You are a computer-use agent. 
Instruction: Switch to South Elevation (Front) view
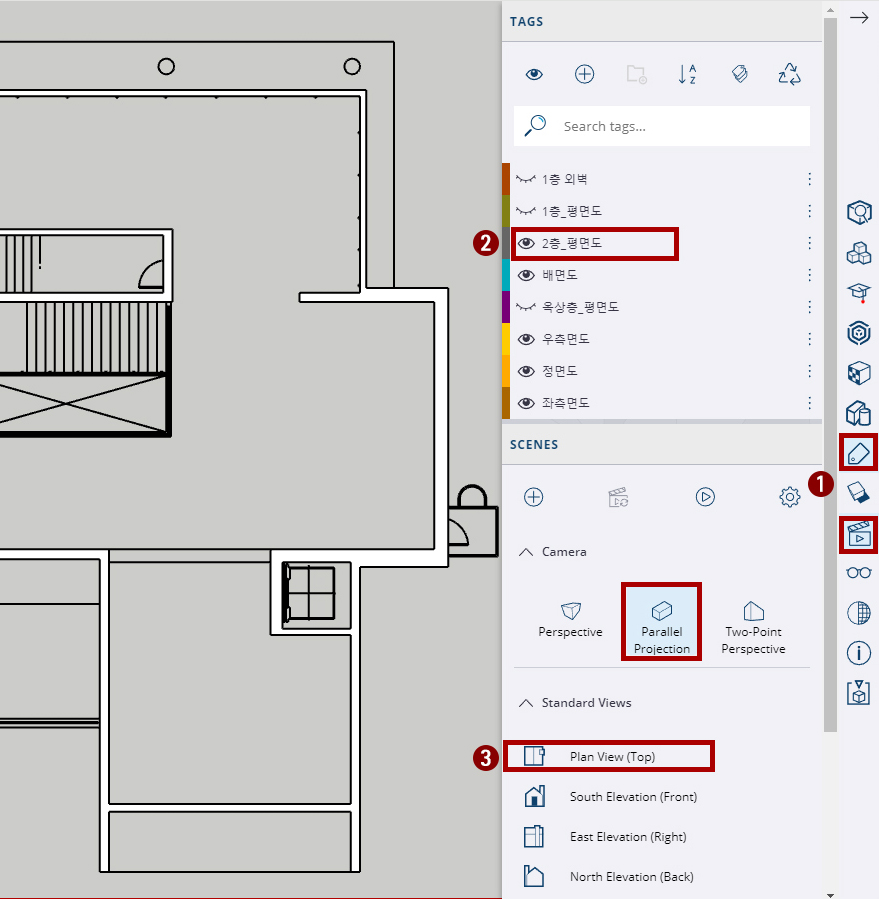click(610, 797)
